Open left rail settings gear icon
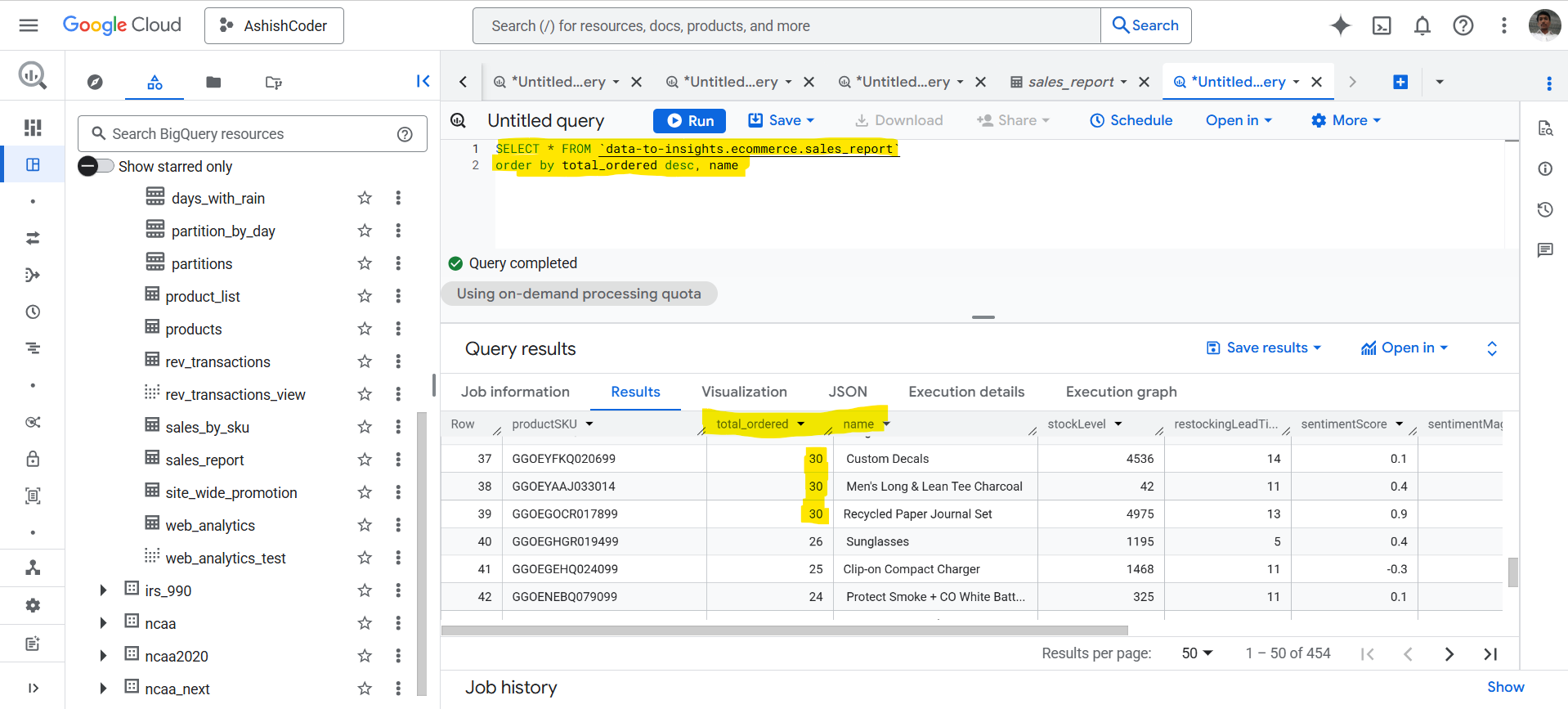This screenshot has height=709, width=1568. click(33, 605)
